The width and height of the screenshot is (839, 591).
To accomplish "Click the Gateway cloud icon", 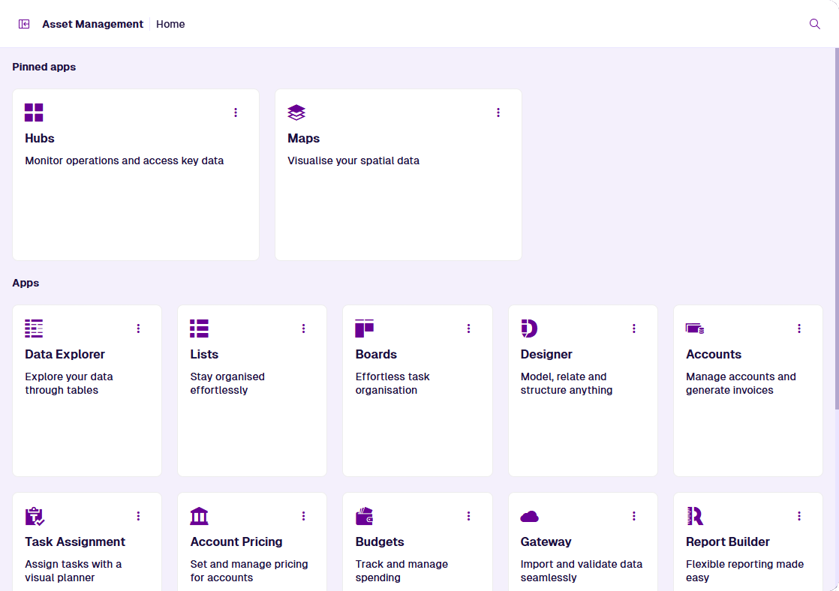I will (x=529, y=516).
